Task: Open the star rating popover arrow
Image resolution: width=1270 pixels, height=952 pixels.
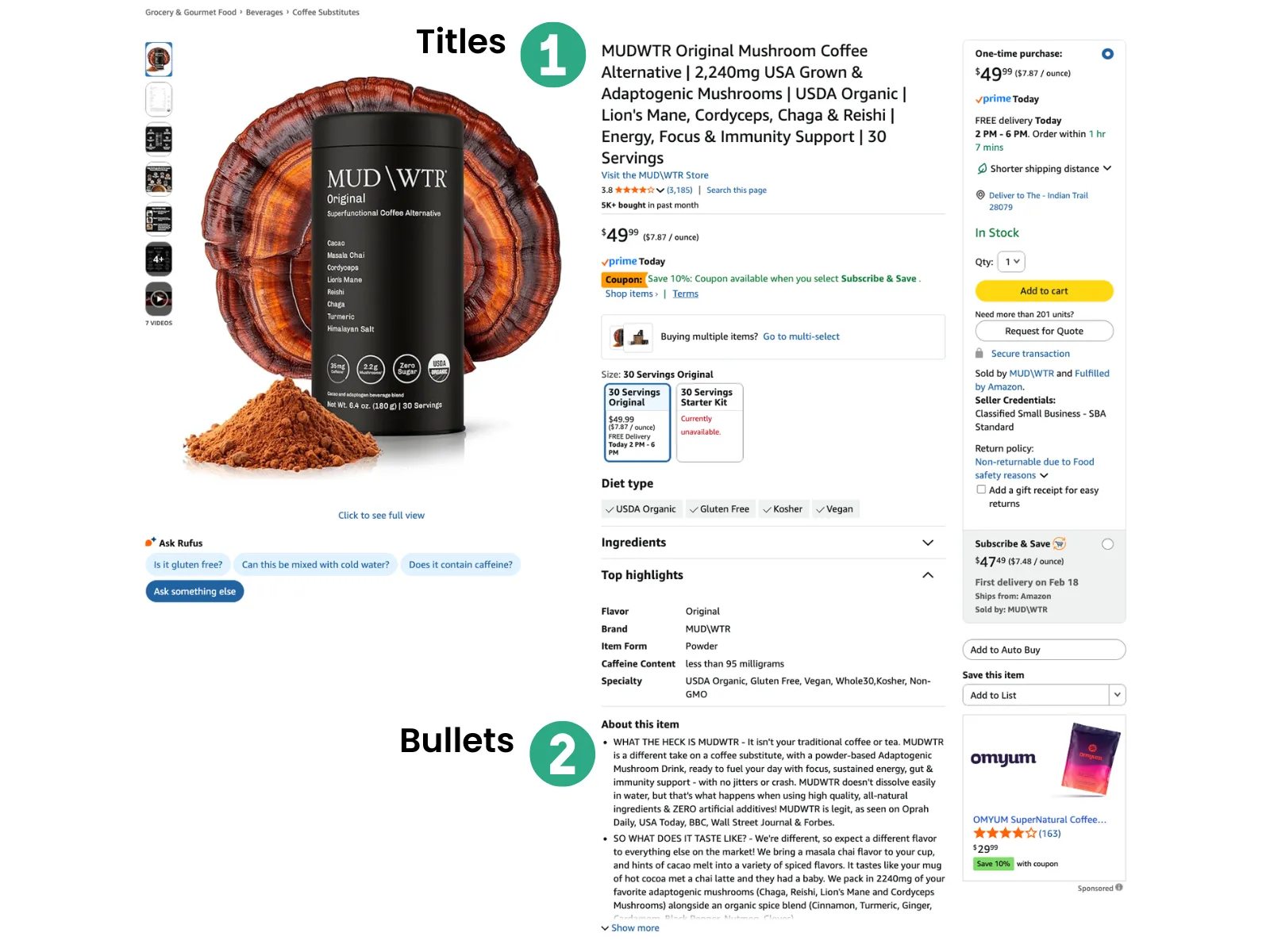Action: click(x=660, y=190)
